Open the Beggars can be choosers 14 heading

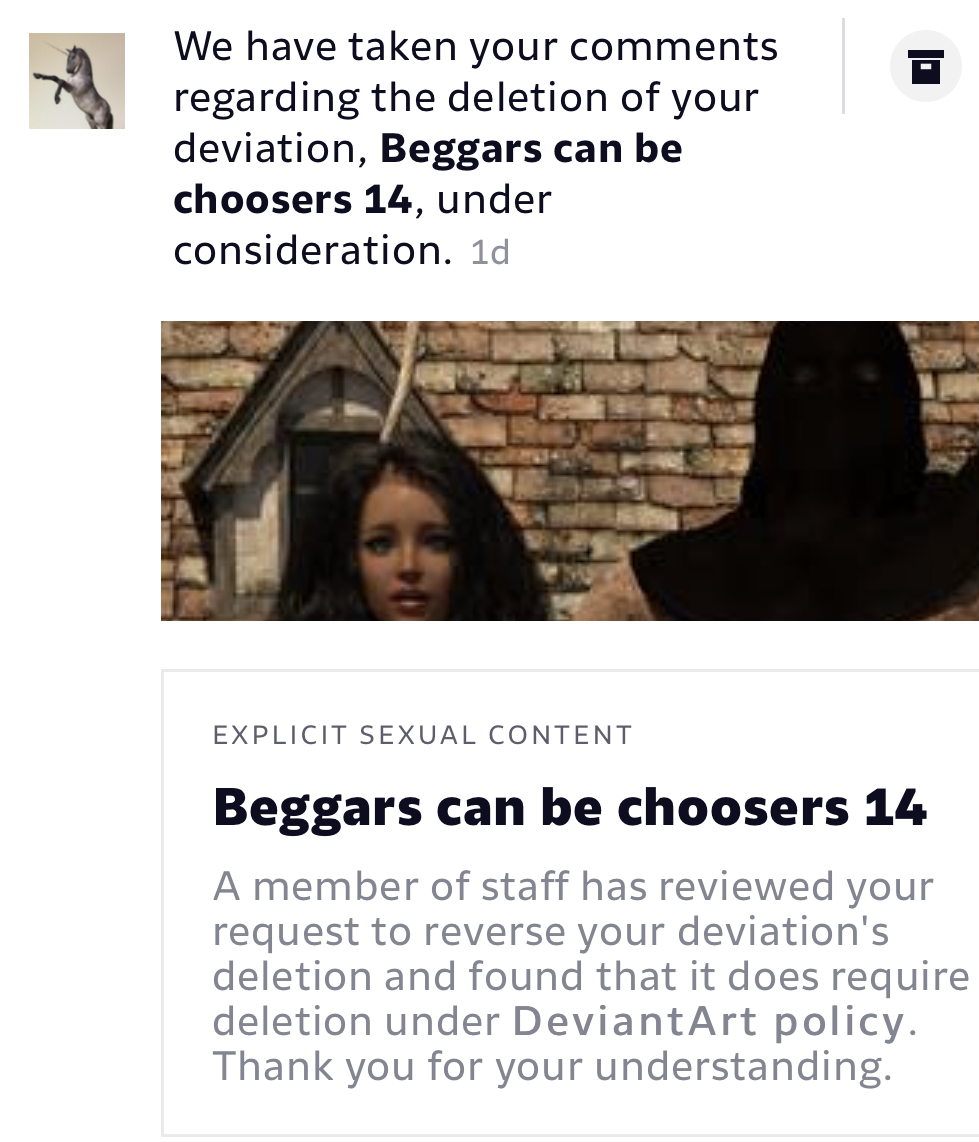[570, 808]
